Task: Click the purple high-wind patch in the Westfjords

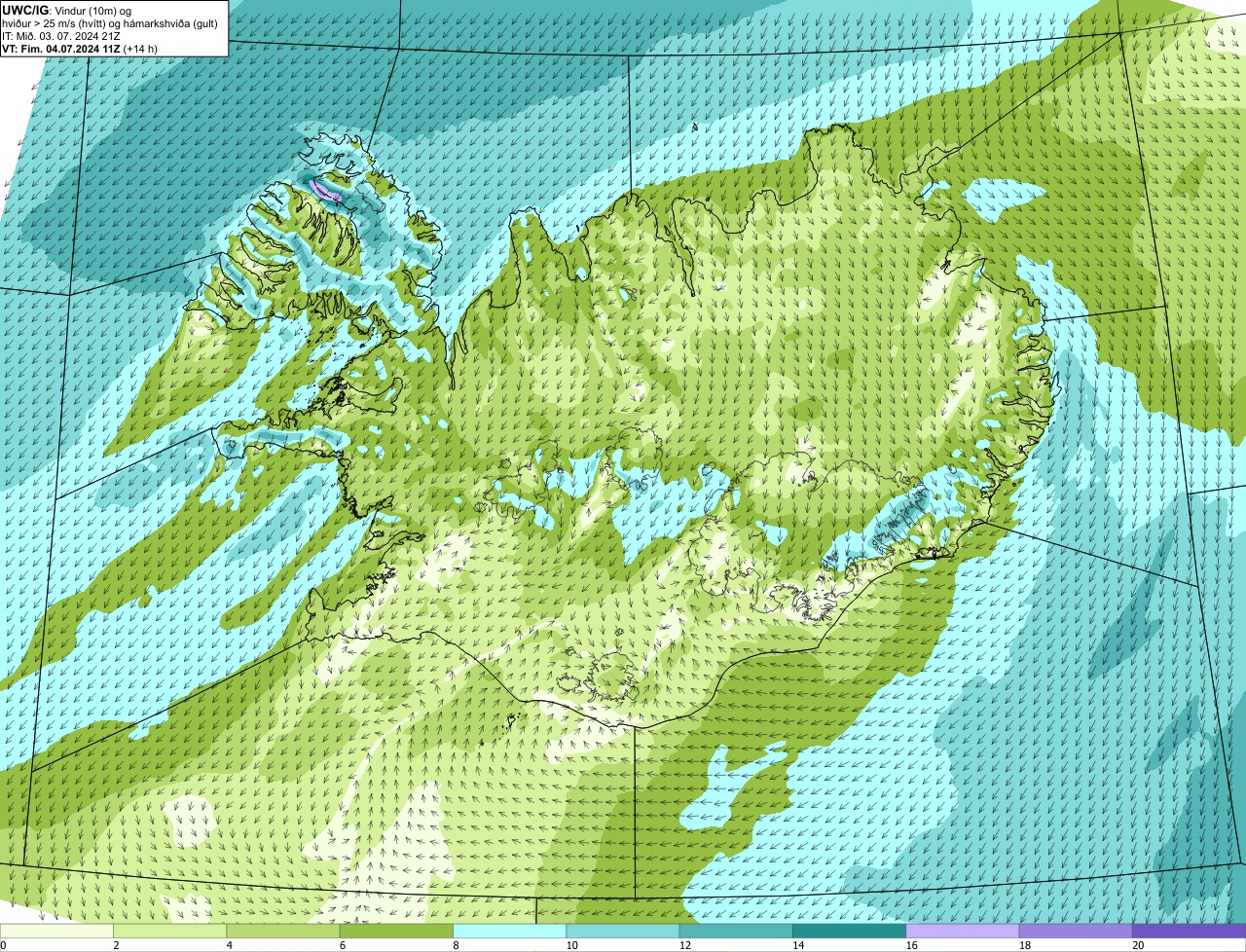Action: pyautogui.click(x=325, y=190)
